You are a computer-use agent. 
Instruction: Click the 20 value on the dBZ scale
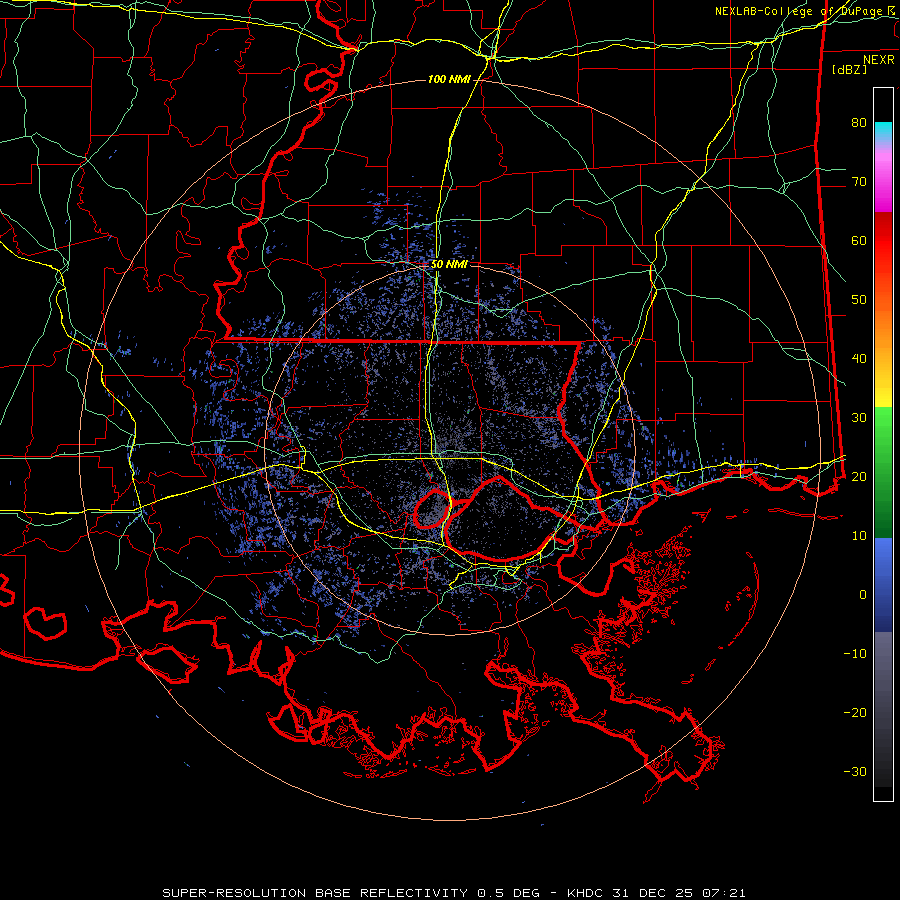coord(859,477)
